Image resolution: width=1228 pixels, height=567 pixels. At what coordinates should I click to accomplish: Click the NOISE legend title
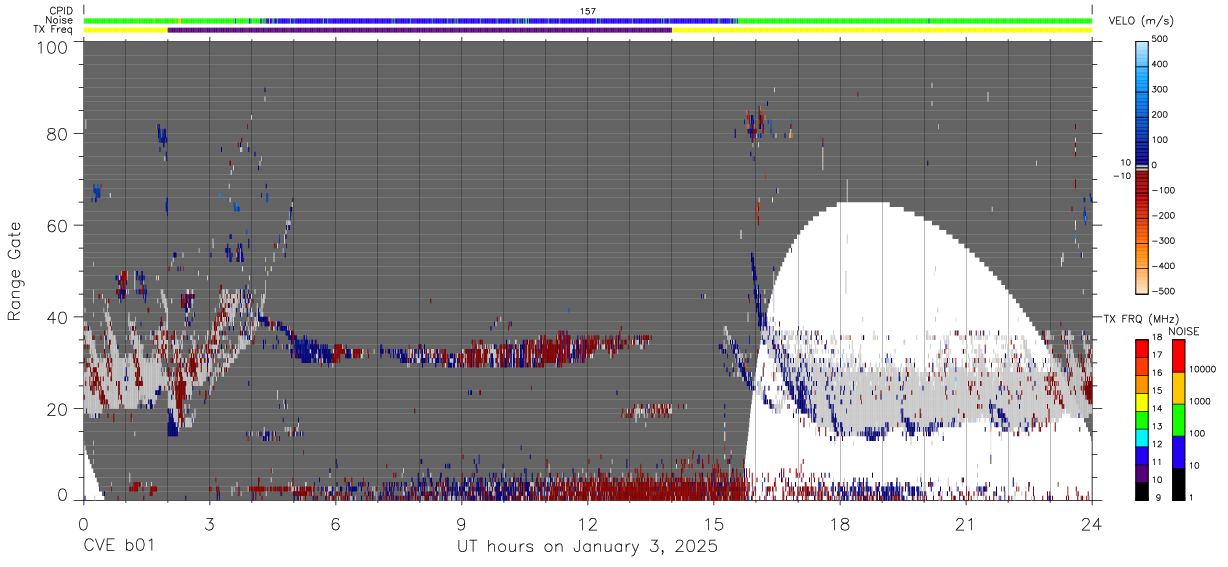1183,331
